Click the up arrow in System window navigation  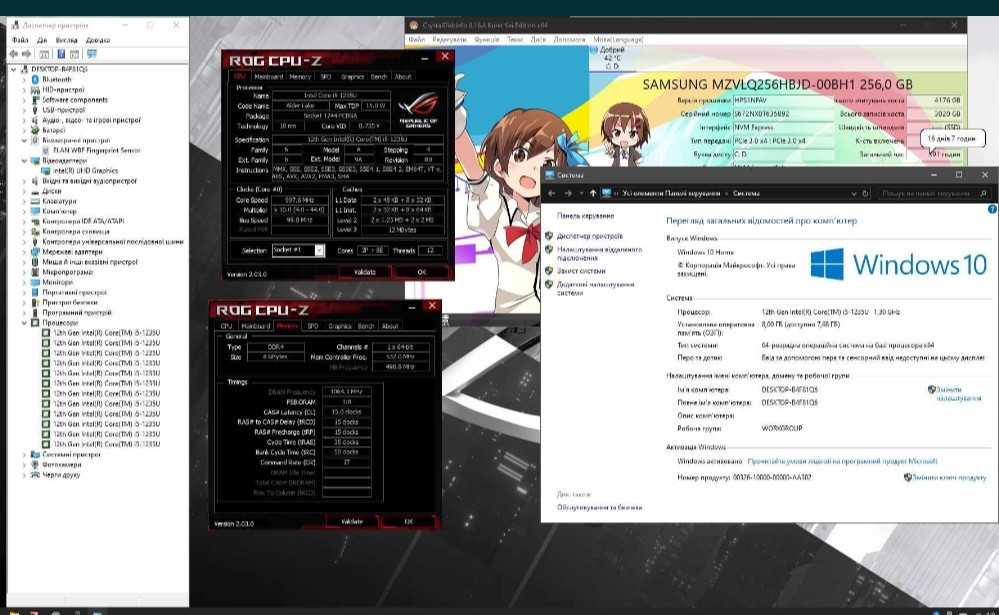click(592, 192)
